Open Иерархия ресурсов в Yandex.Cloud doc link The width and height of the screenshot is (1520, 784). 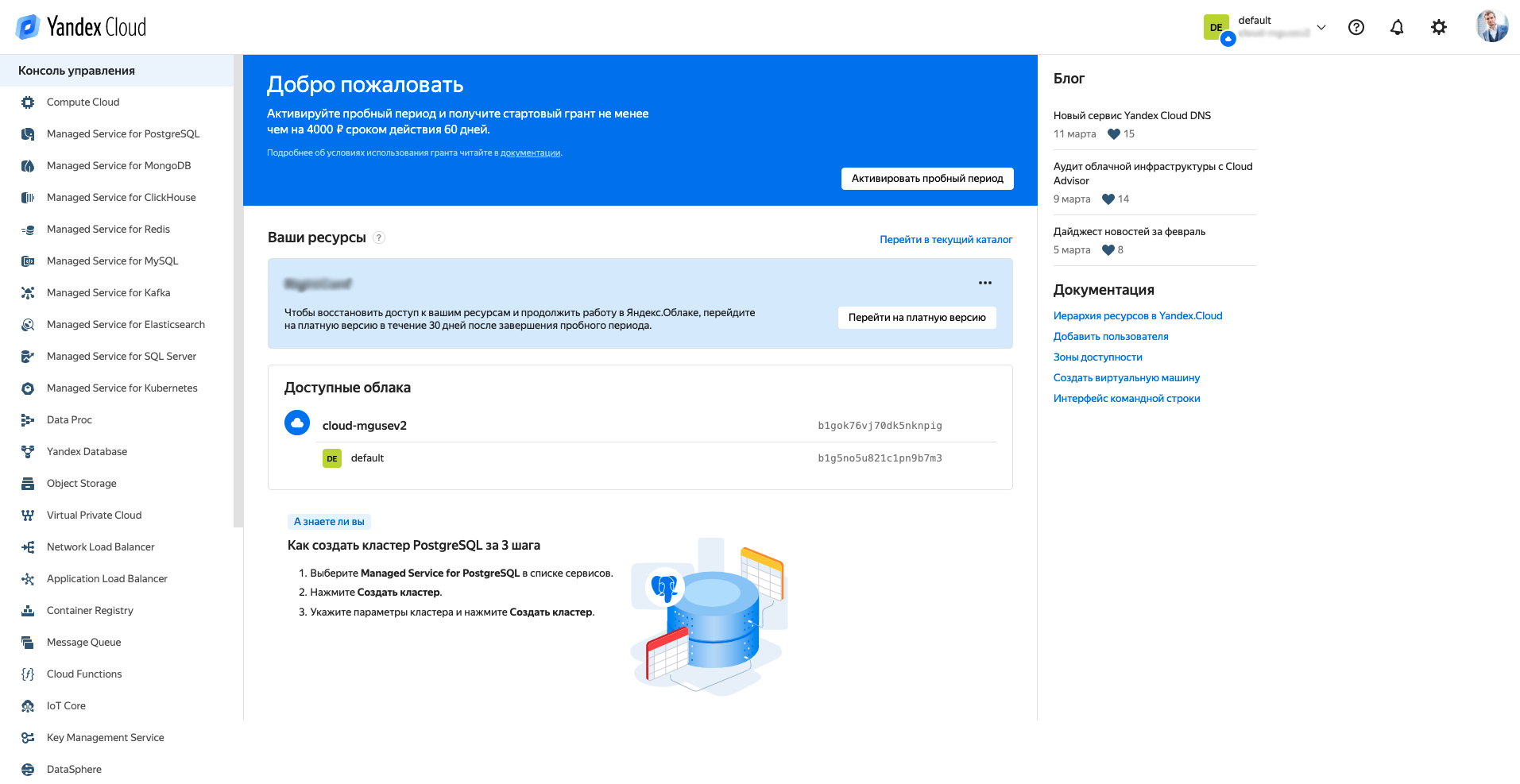tap(1138, 316)
